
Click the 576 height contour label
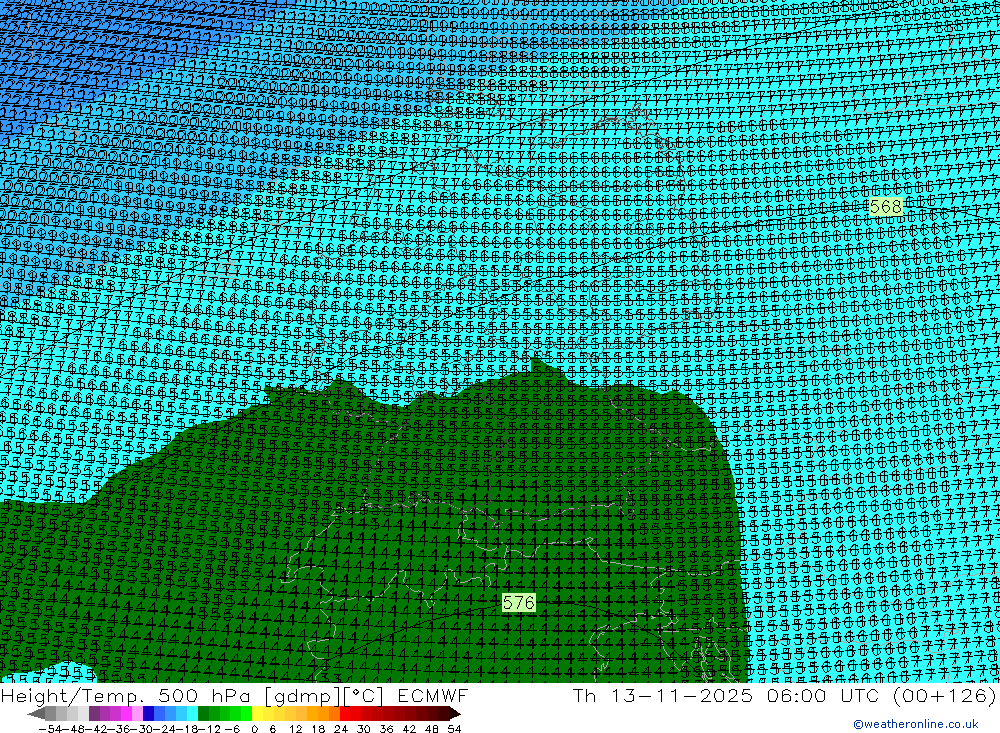[x=518, y=602]
